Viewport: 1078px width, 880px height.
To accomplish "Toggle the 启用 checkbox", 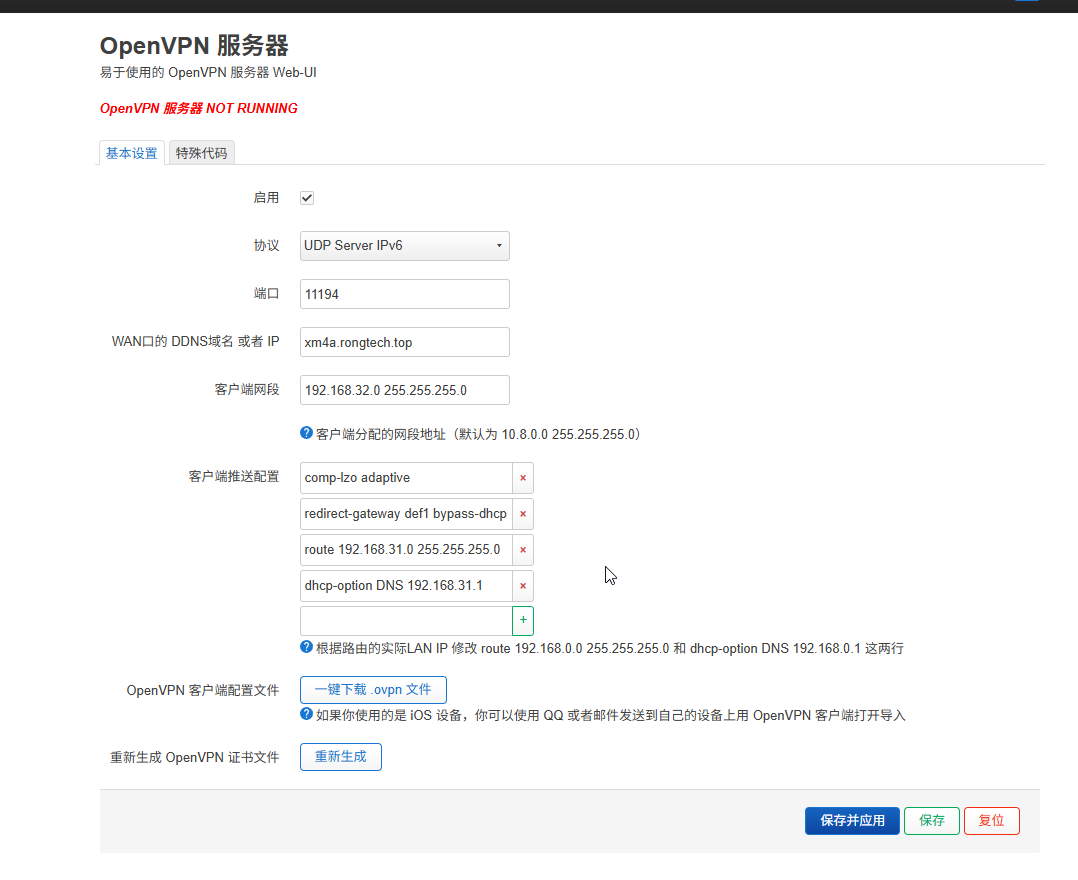I will pyautogui.click(x=307, y=198).
